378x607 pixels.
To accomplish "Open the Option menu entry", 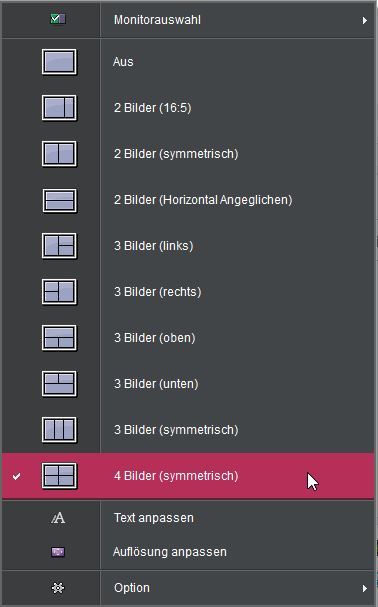I will [x=189, y=588].
